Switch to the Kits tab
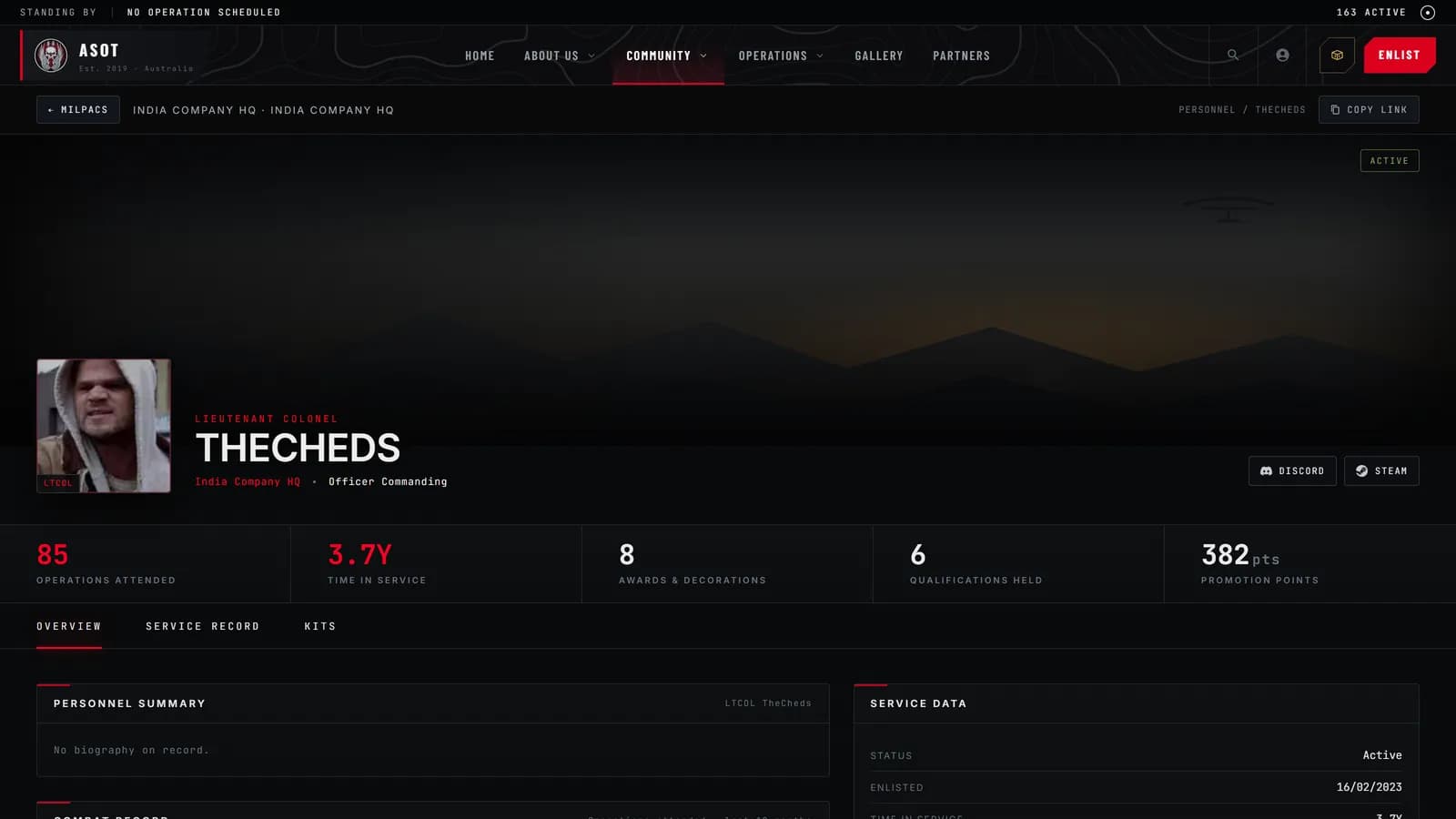The image size is (1456, 819). click(320, 626)
